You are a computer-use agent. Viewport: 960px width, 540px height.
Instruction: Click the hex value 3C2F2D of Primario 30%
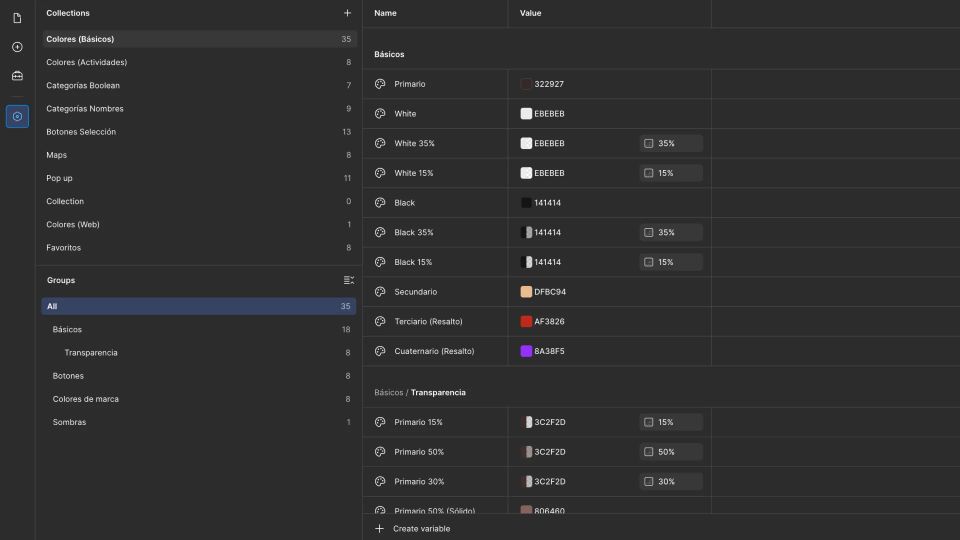tap(550, 481)
